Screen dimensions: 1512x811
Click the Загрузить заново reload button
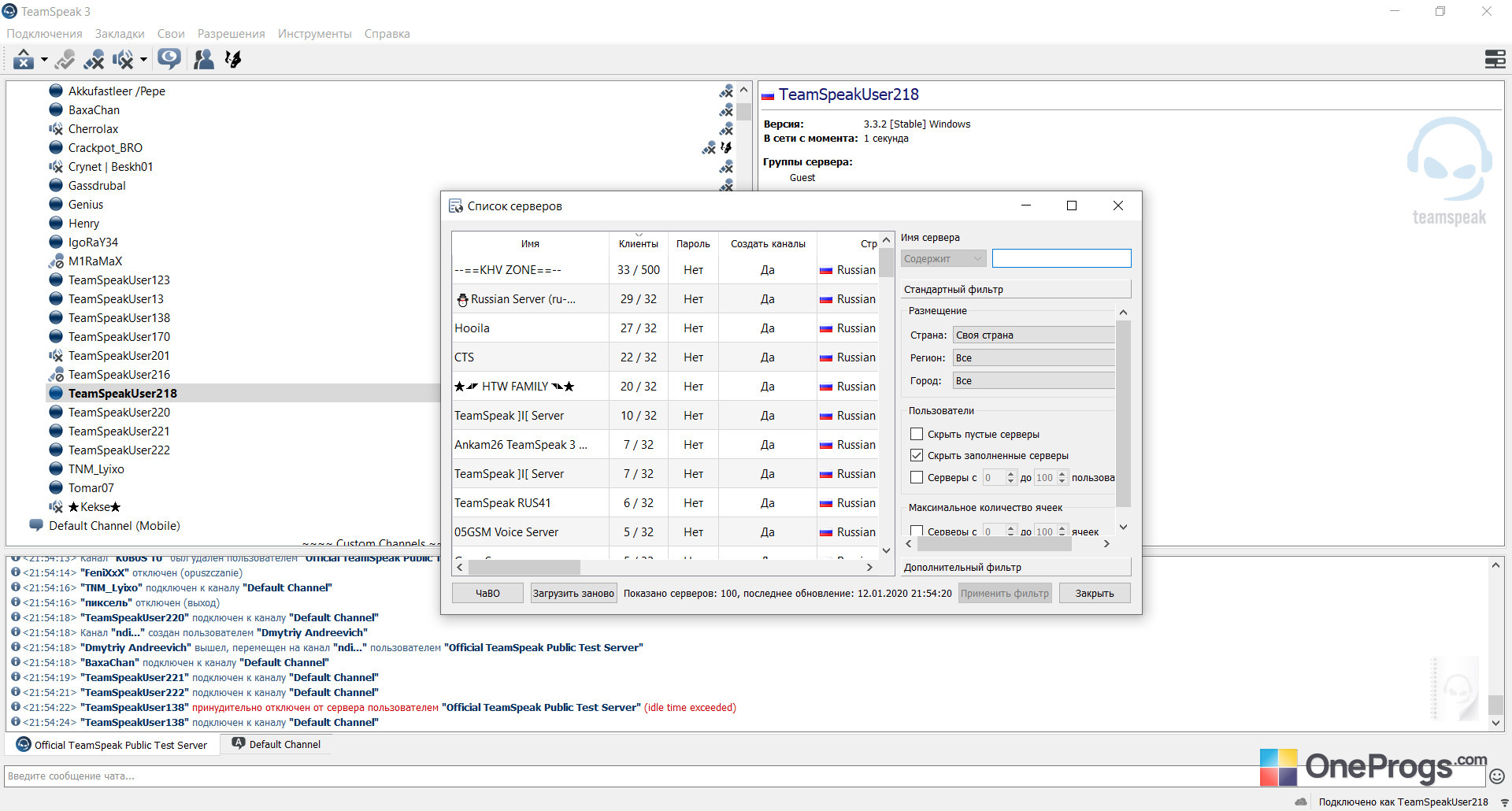[x=573, y=593]
